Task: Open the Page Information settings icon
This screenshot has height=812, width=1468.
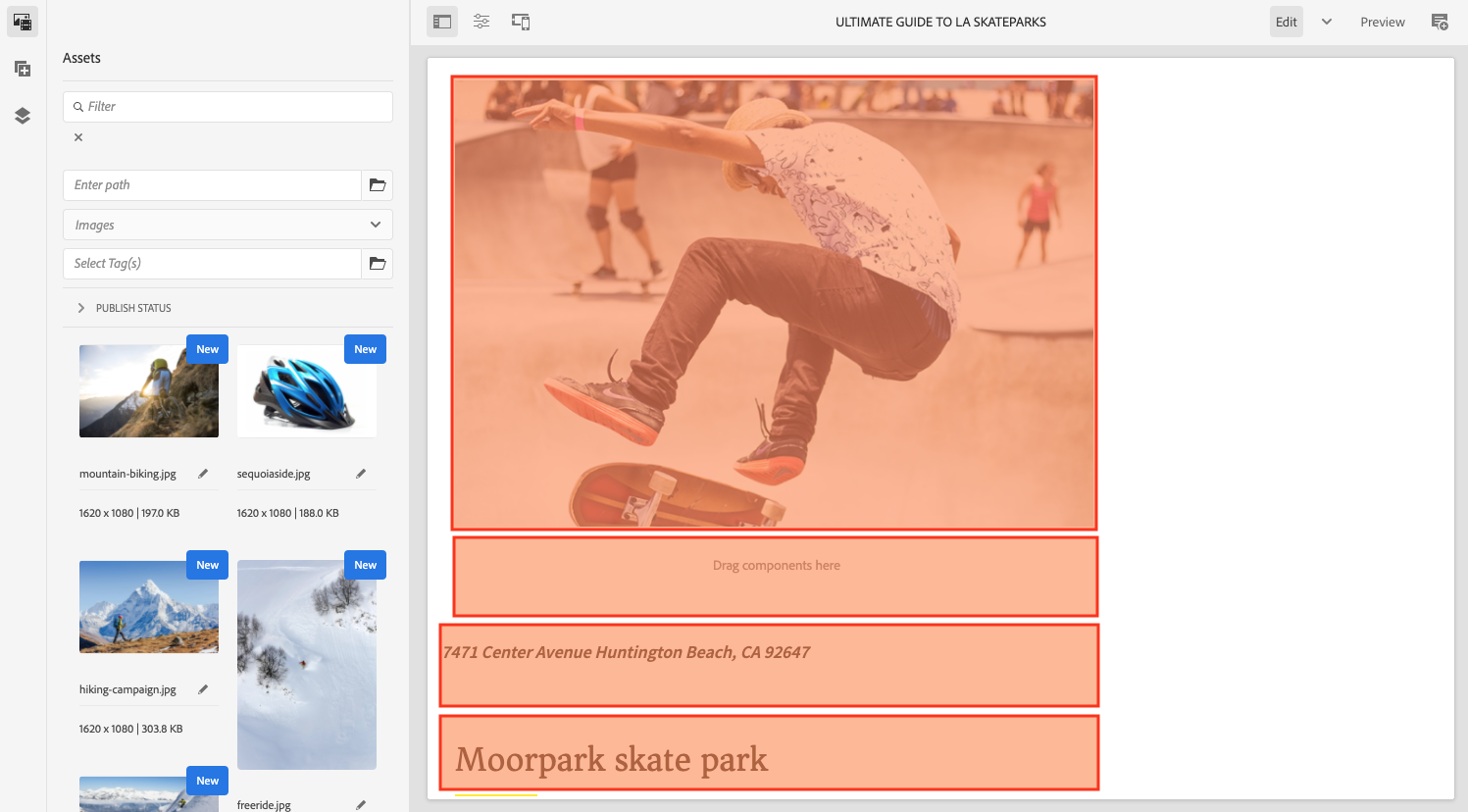Action: coord(481,22)
